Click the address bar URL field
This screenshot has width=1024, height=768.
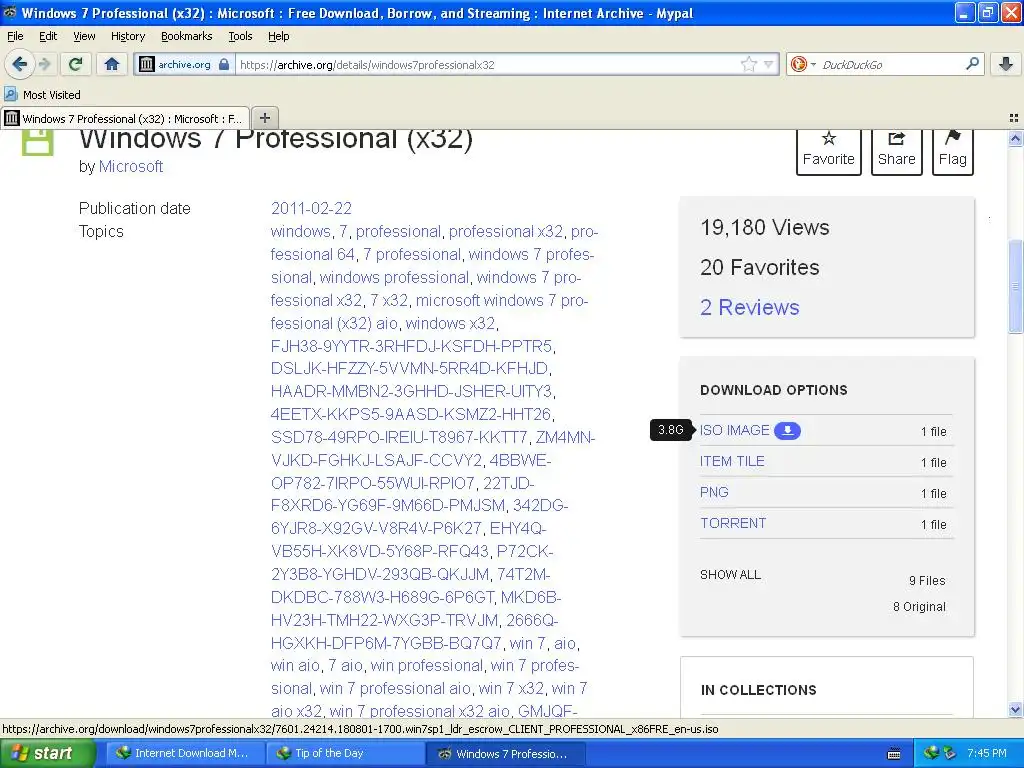tap(487, 65)
